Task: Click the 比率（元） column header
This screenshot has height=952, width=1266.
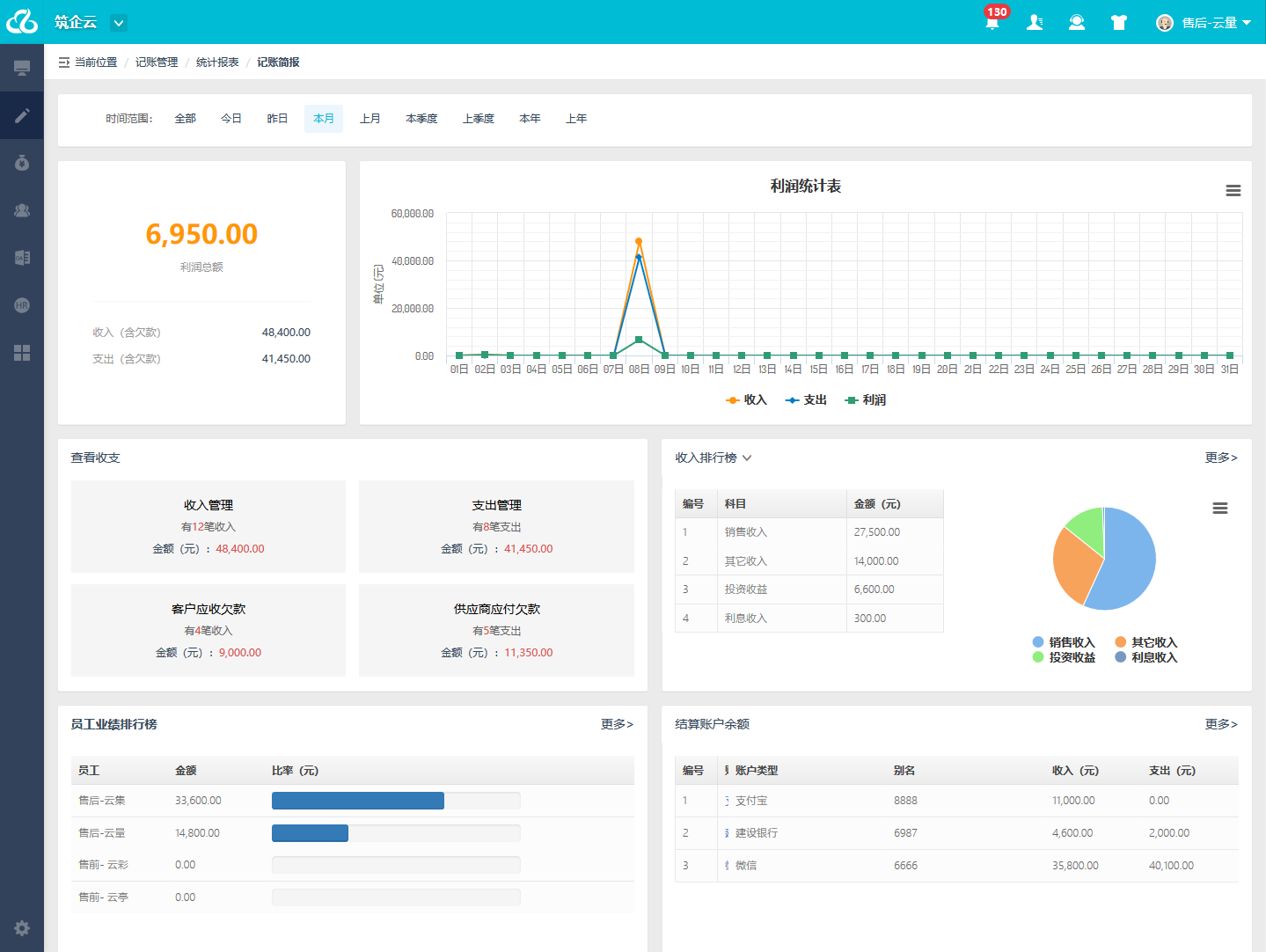Action: (295, 771)
